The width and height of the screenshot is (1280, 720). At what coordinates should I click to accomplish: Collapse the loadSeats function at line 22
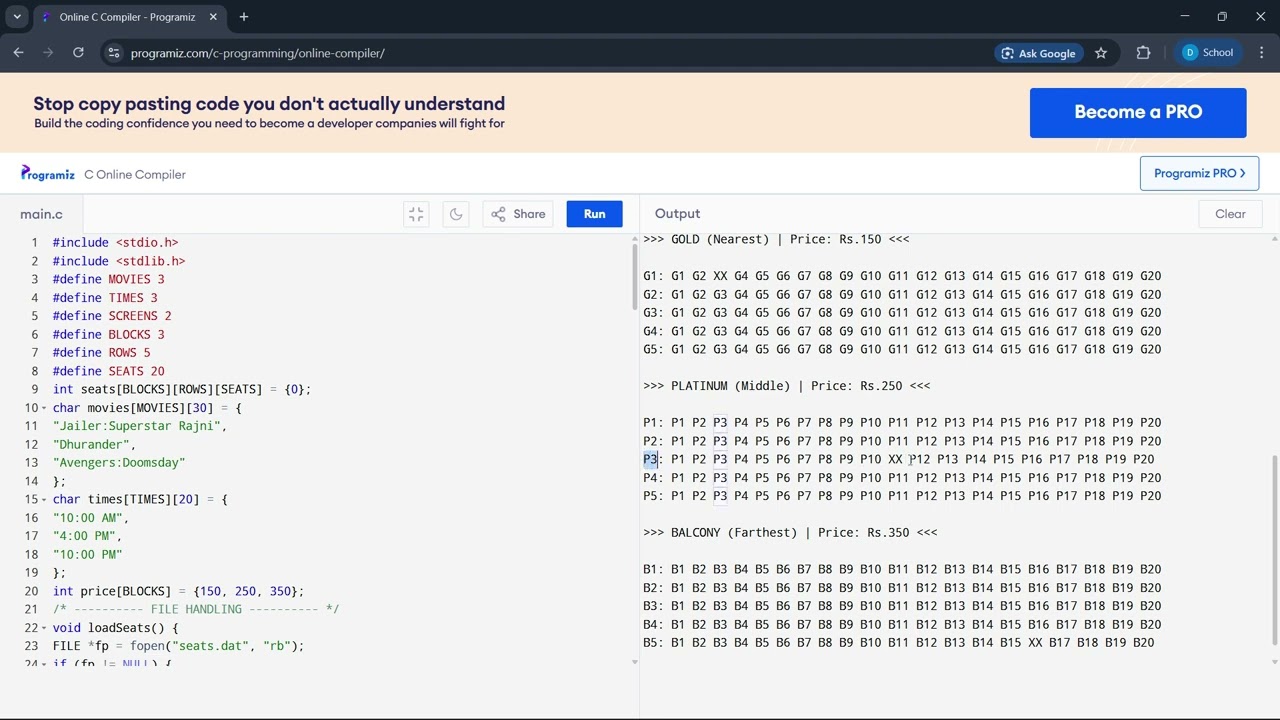tap(45, 628)
